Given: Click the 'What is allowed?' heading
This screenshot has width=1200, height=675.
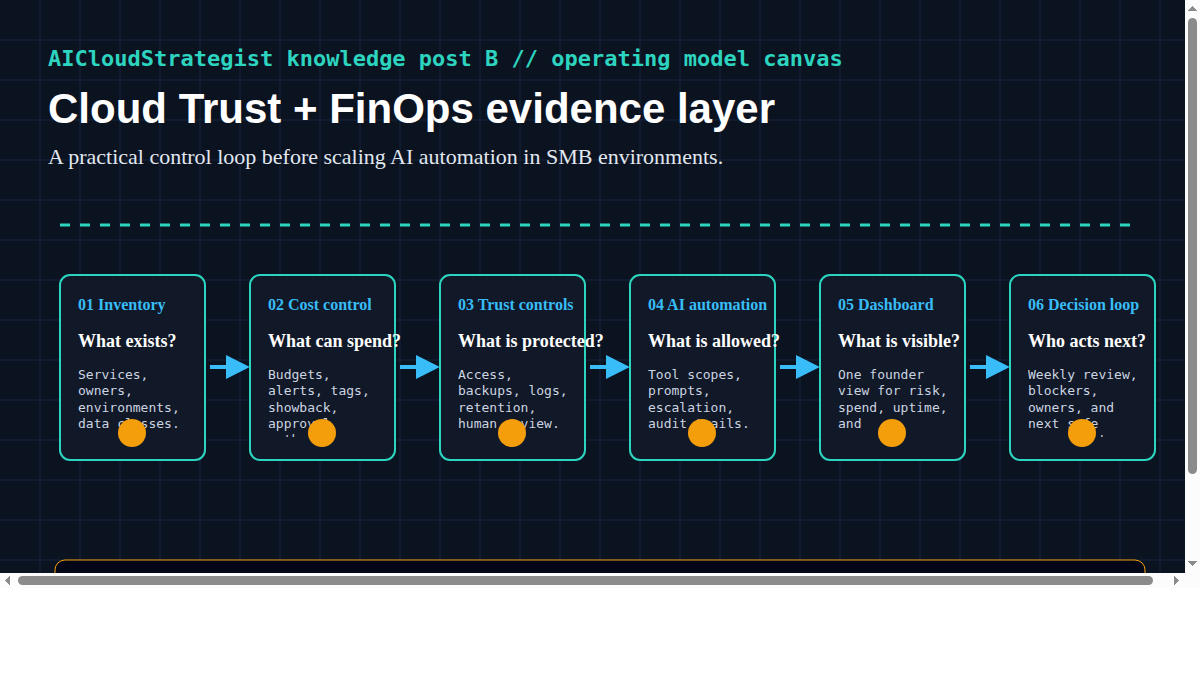Looking at the screenshot, I should coord(714,341).
